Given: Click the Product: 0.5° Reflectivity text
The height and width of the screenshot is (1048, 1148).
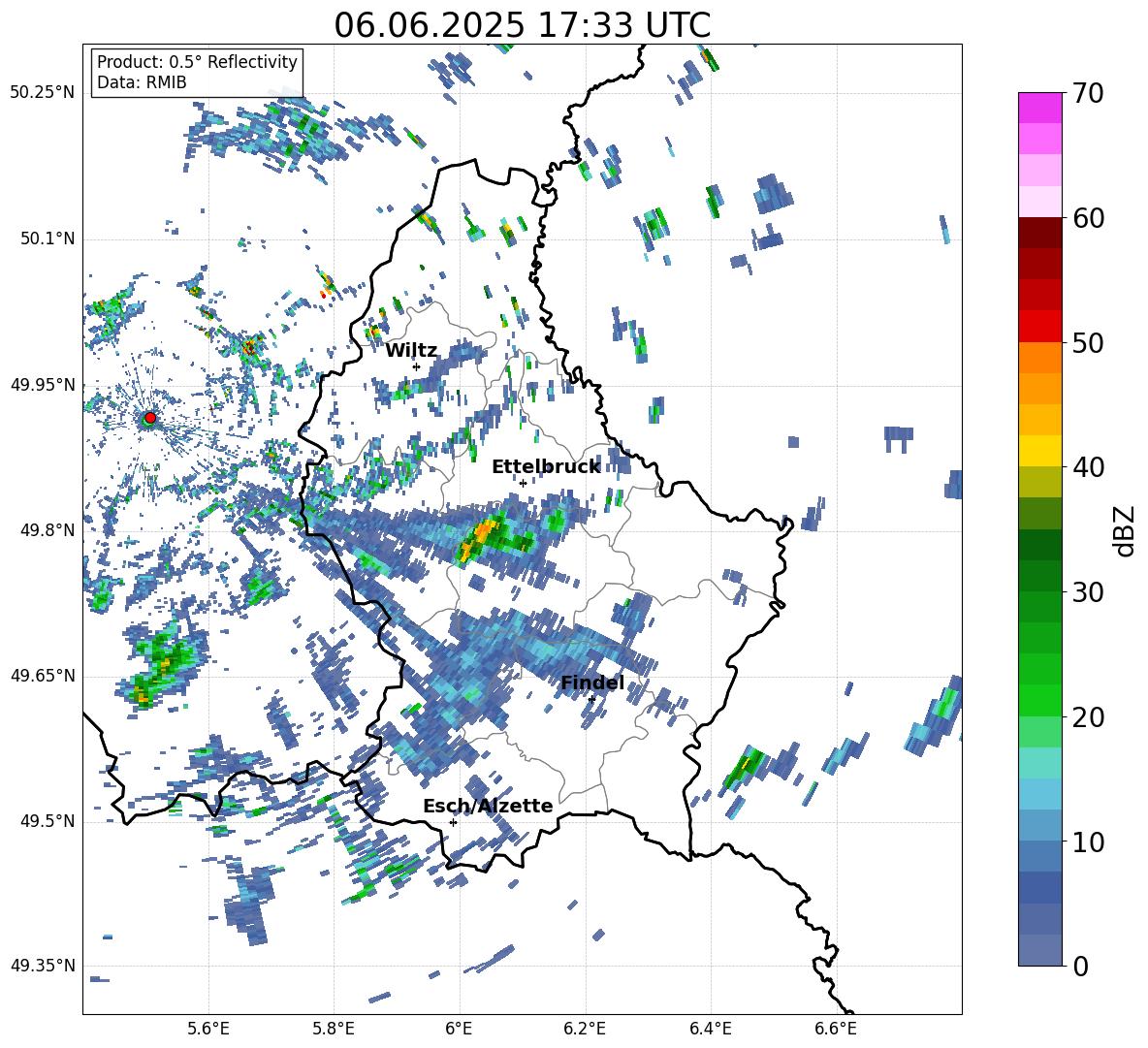Looking at the screenshot, I should point(197,62).
